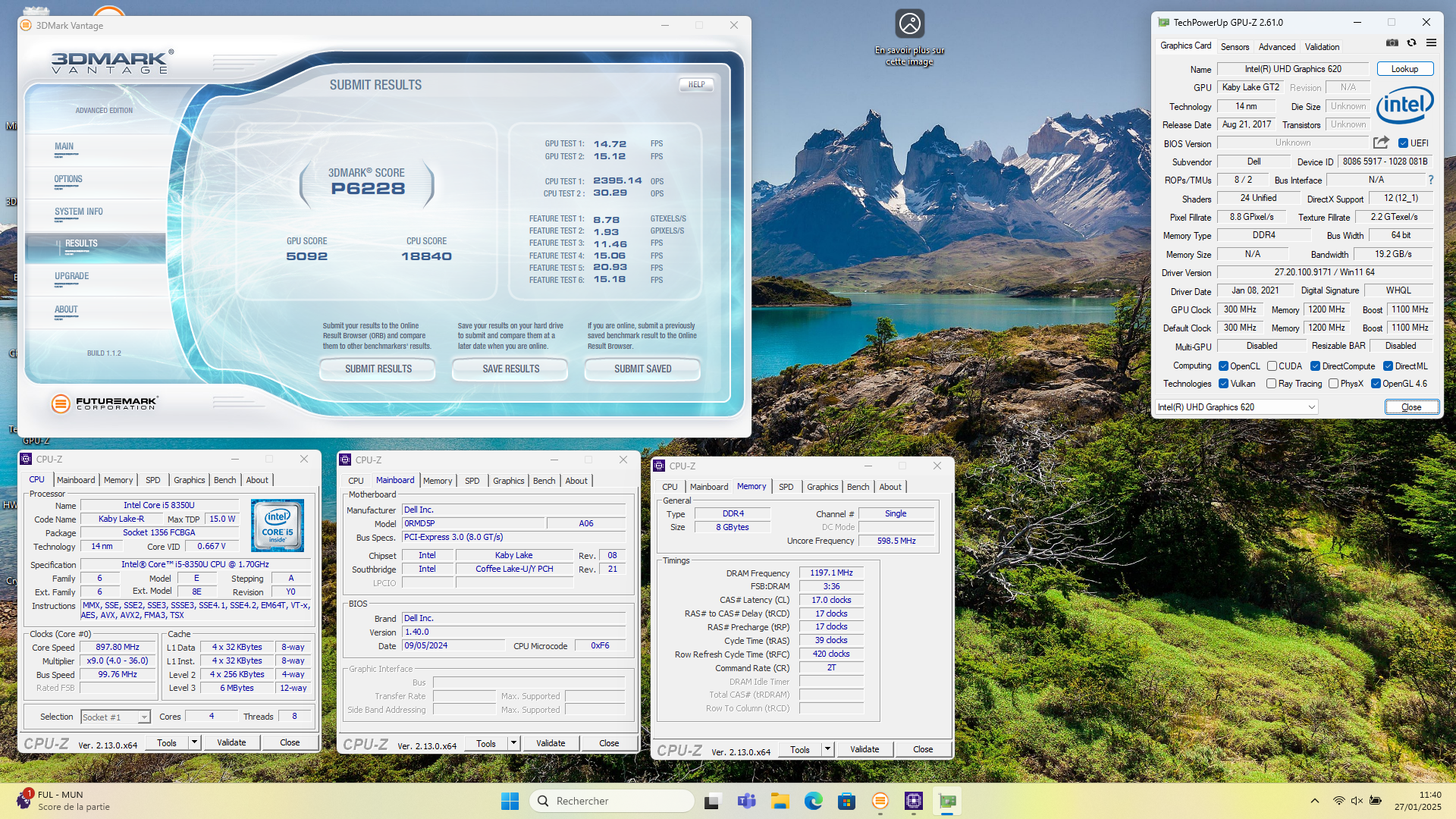This screenshot has width=1456, height=819.
Task: Open the Socket #1 selection dropdown
Action: point(115,717)
